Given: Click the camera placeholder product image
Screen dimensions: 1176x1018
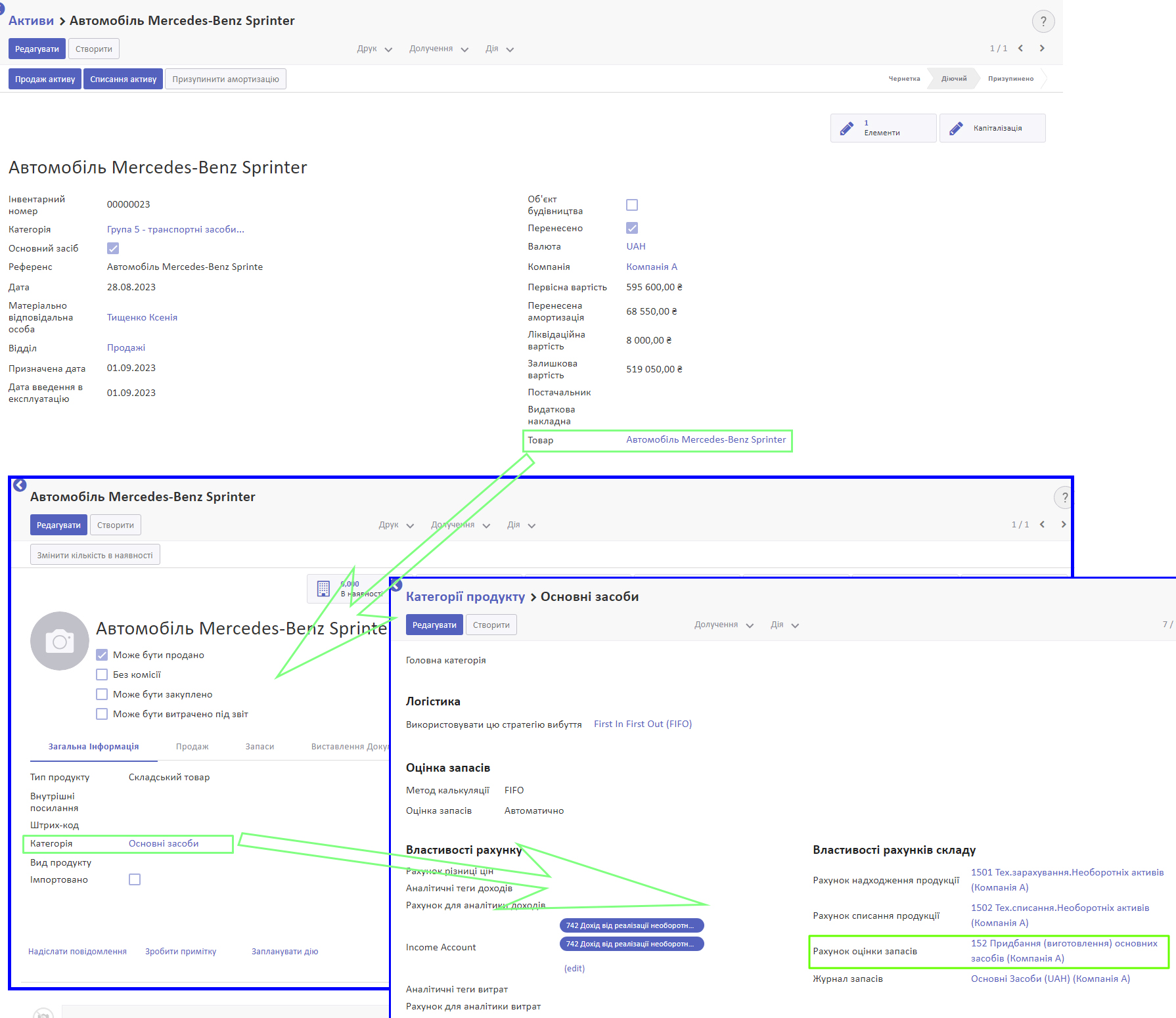Looking at the screenshot, I should pos(60,641).
